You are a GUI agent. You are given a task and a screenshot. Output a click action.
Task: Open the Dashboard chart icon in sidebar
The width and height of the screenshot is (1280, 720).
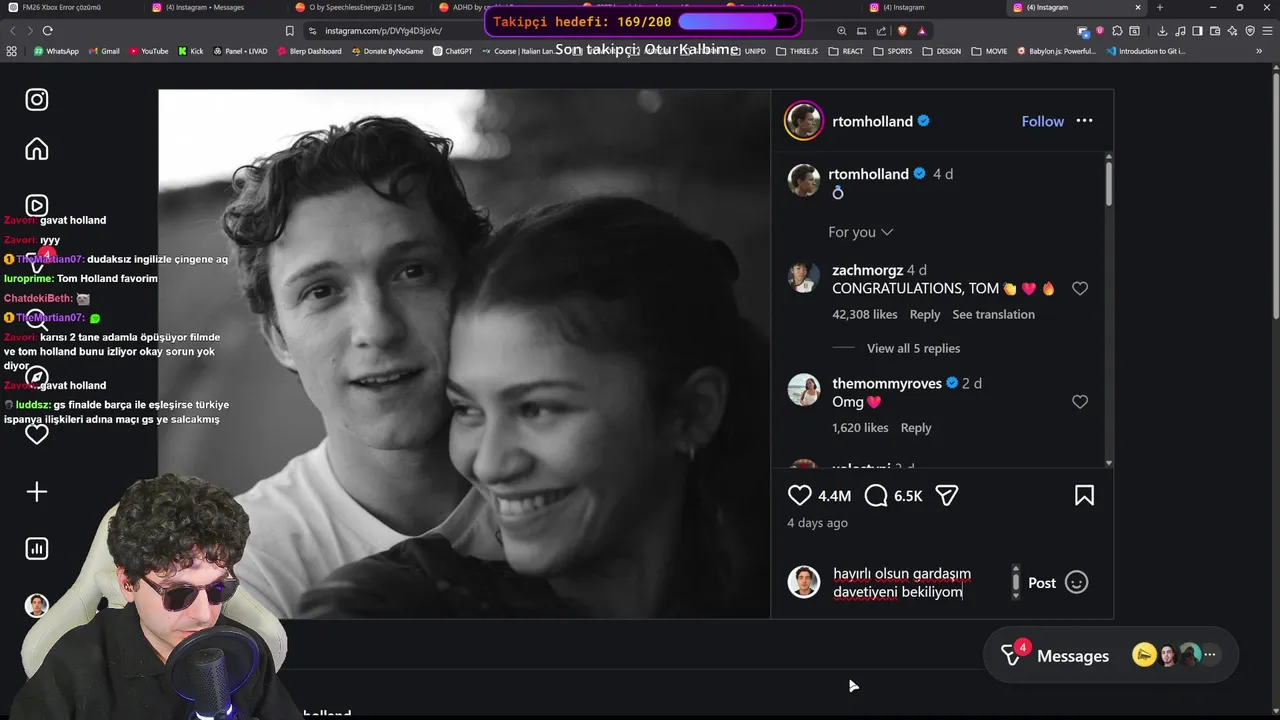tap(37, 548)
